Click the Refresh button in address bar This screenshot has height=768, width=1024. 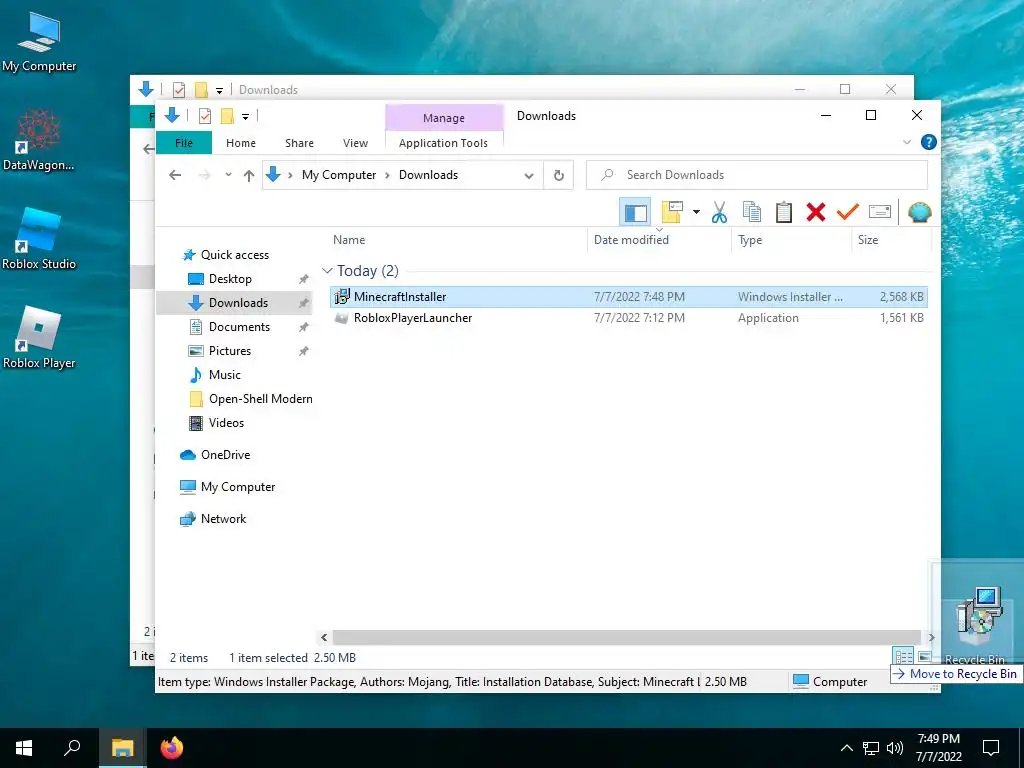click(x=558, y=175)
